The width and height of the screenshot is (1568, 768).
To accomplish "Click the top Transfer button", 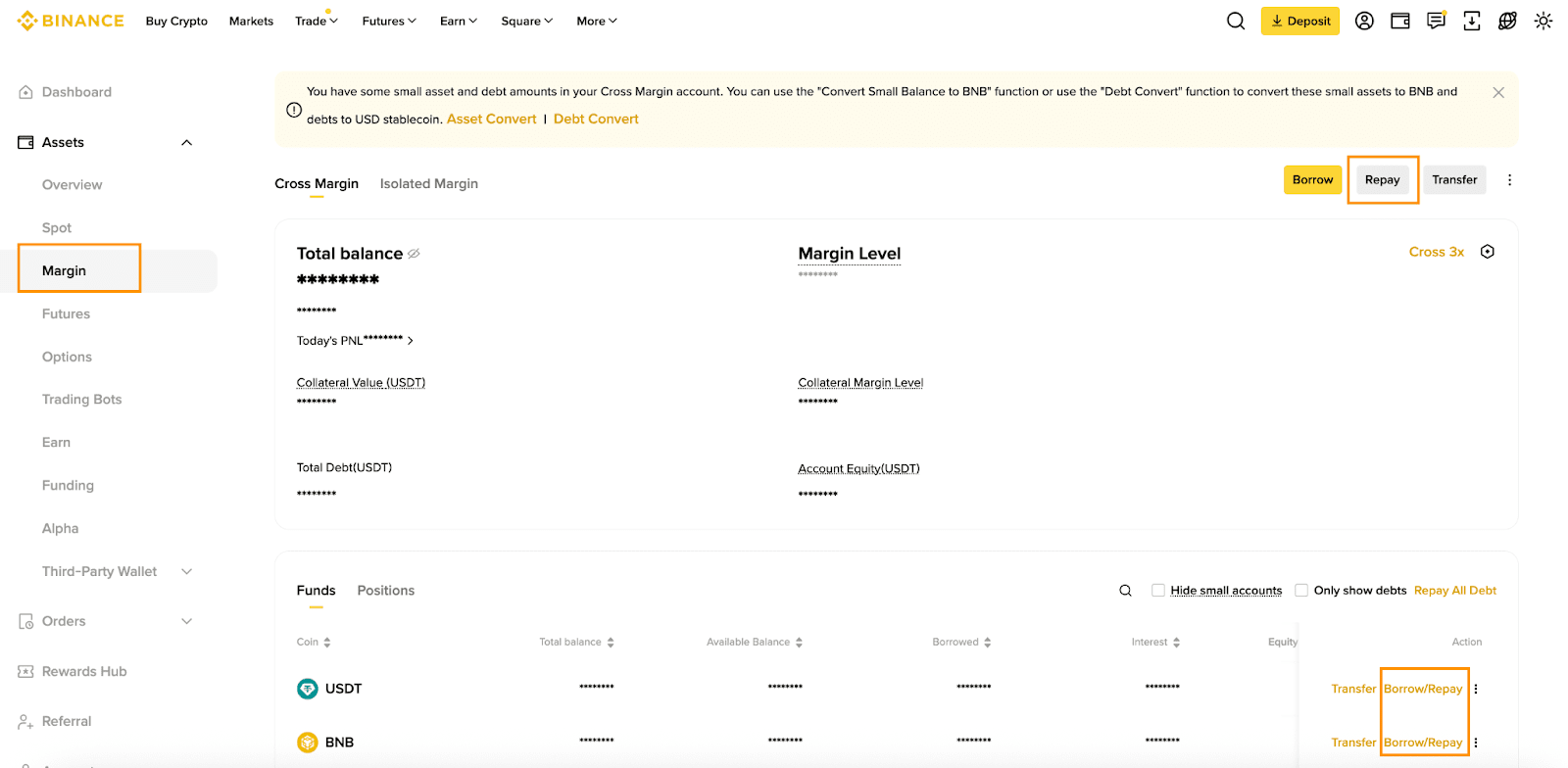I will click(1454, 180).
